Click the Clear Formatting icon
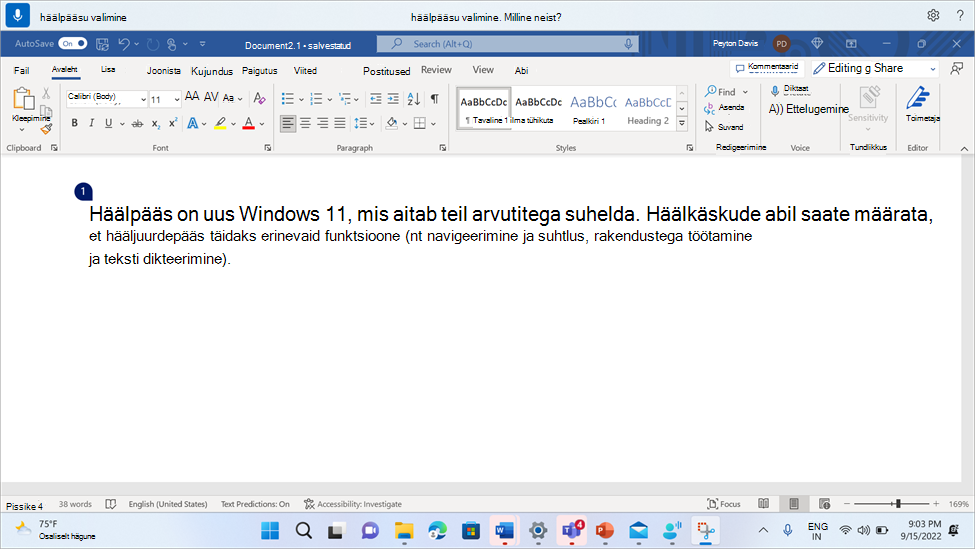Screen dimensions: 975x549 point(259,98)
